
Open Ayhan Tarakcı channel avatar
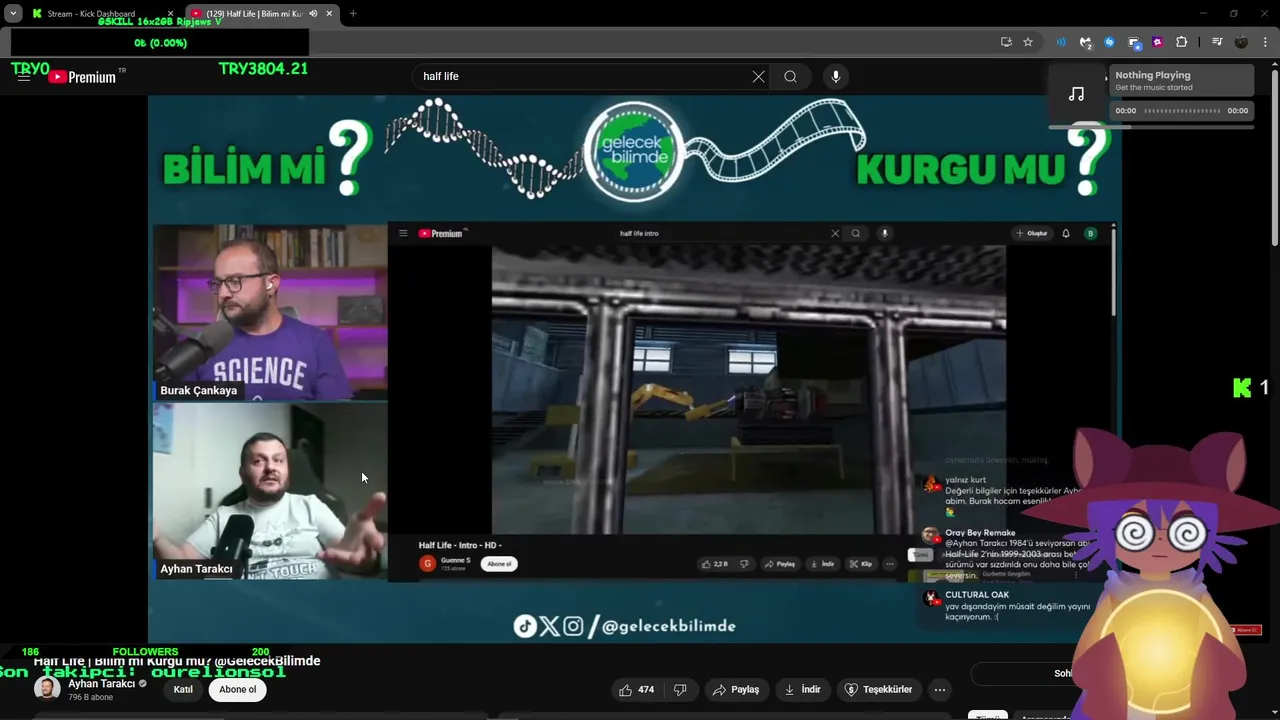pos(47,688)
